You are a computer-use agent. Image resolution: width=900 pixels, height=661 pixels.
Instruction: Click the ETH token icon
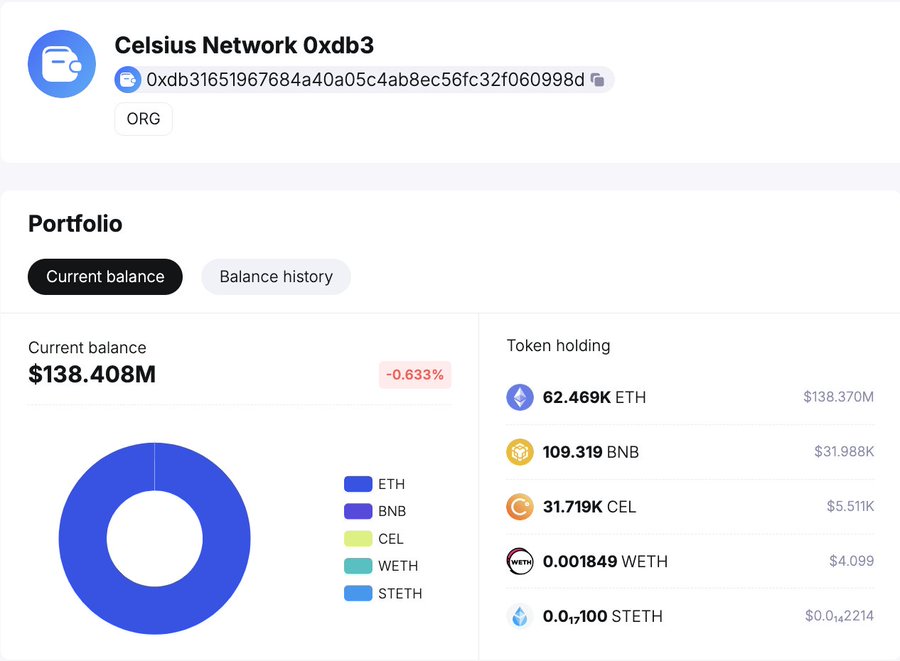pos(520,397)
